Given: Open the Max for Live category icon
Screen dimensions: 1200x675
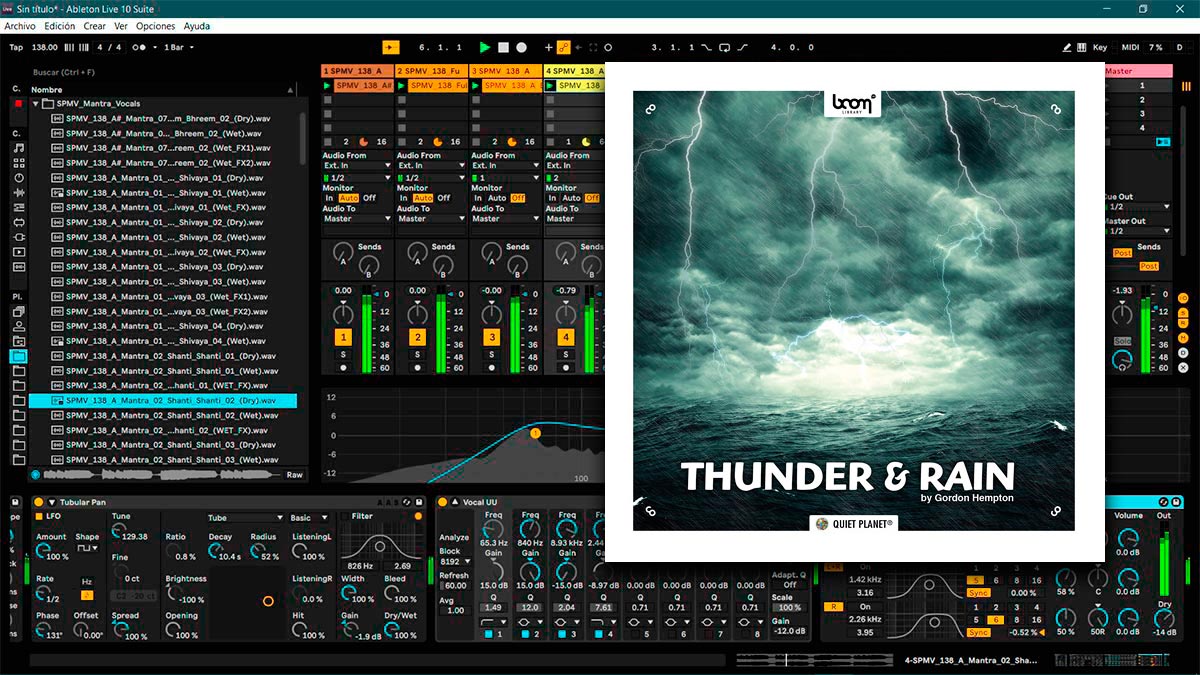Looking at the screenshot, I should 19,222.
